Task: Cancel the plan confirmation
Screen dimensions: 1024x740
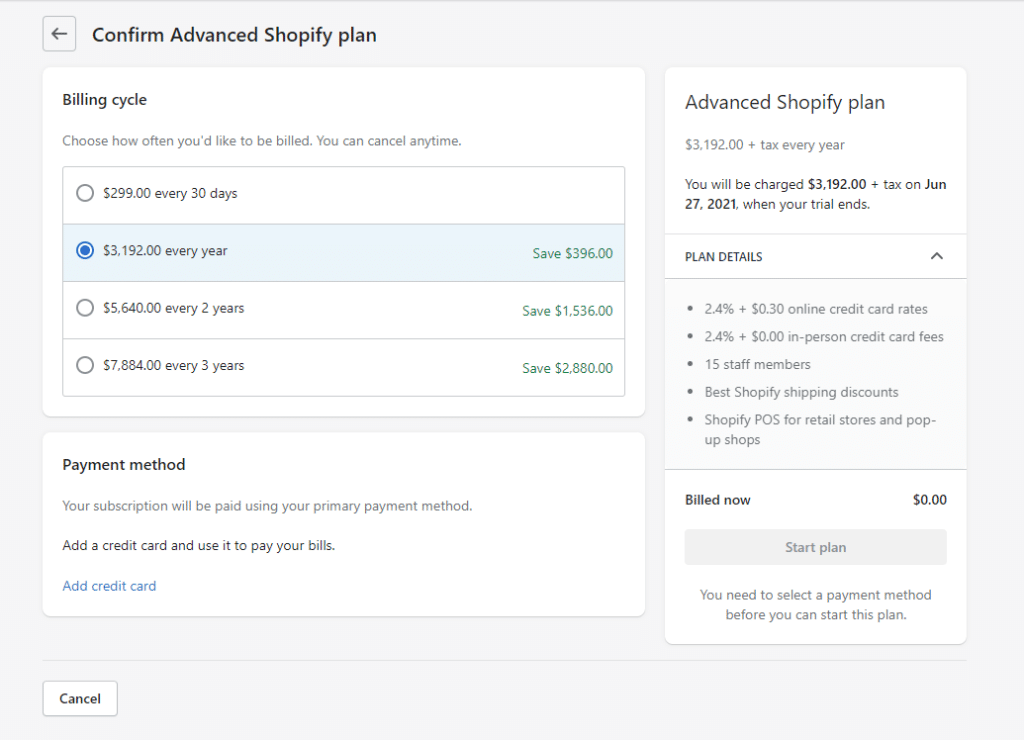Action: tap(80, 698)
